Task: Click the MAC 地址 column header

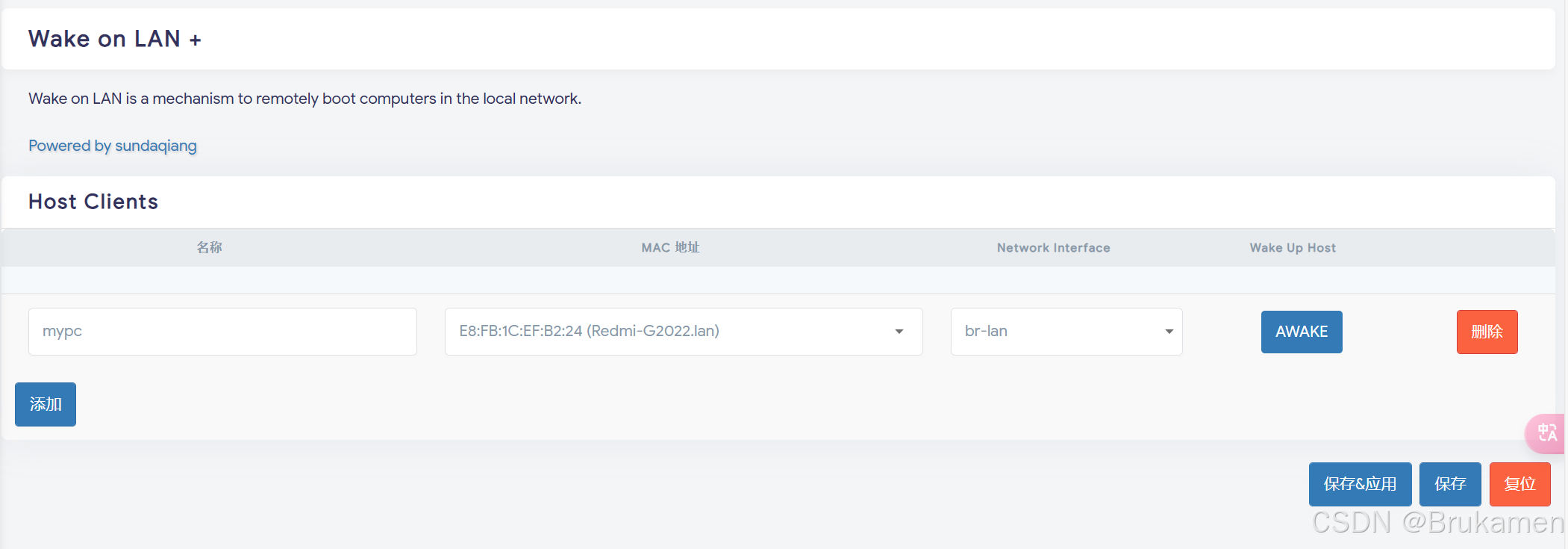Action: (x=669, y=247)
